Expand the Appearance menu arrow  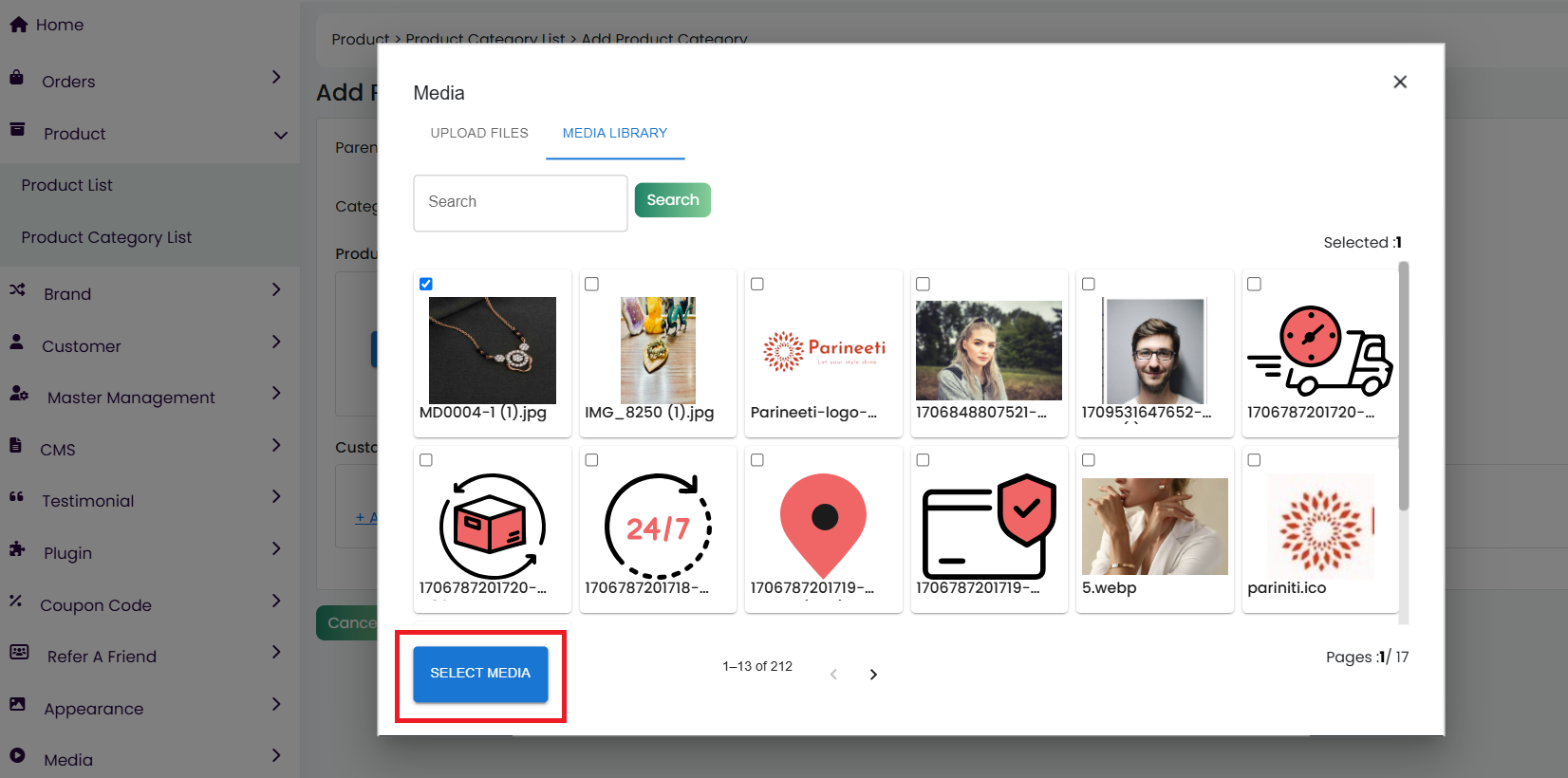pos(276,704)
